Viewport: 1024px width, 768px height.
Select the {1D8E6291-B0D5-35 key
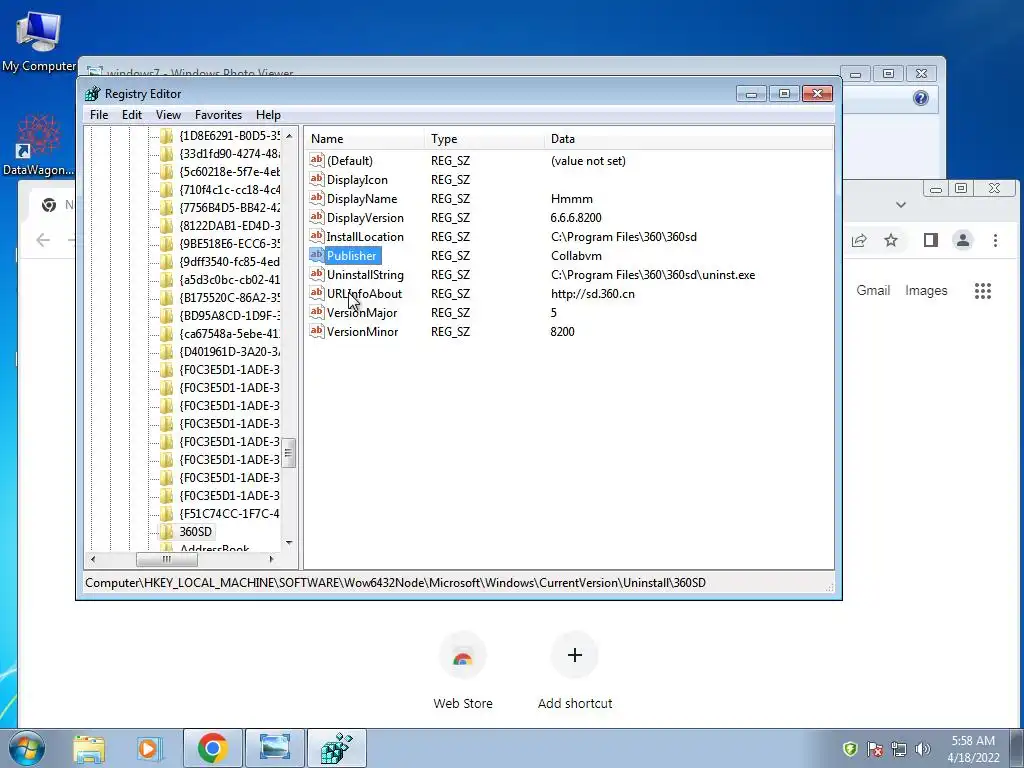pos(229,136)
